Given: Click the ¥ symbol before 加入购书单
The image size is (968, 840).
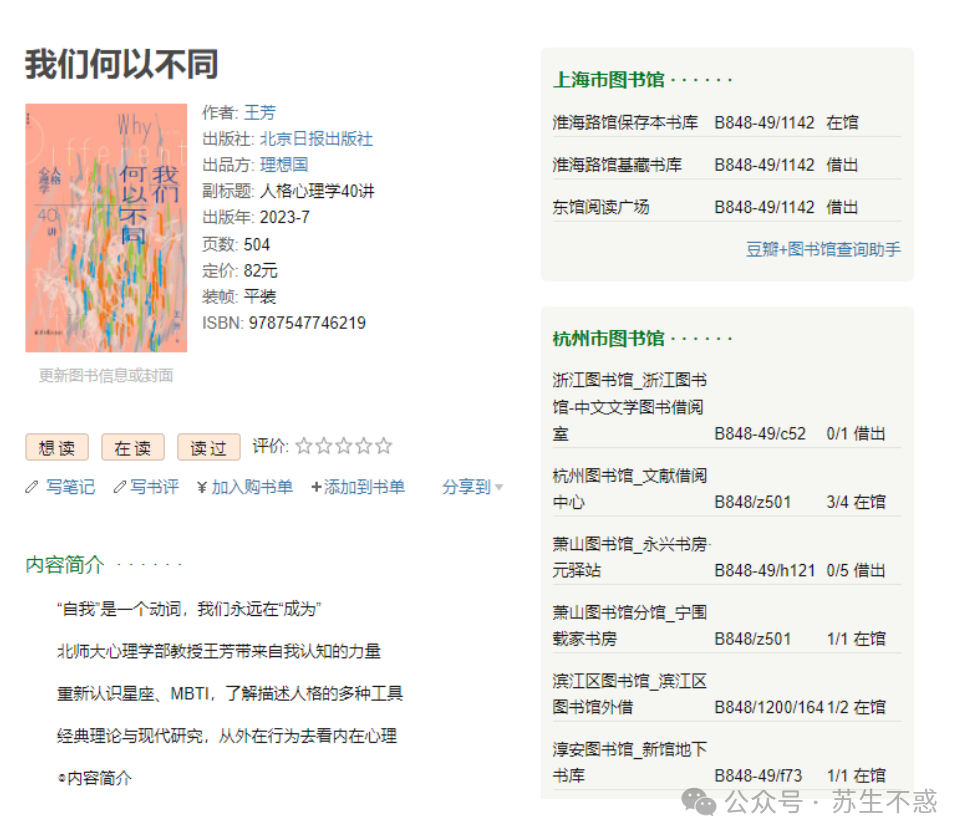Looking at the screenshot, I should 202,487.
